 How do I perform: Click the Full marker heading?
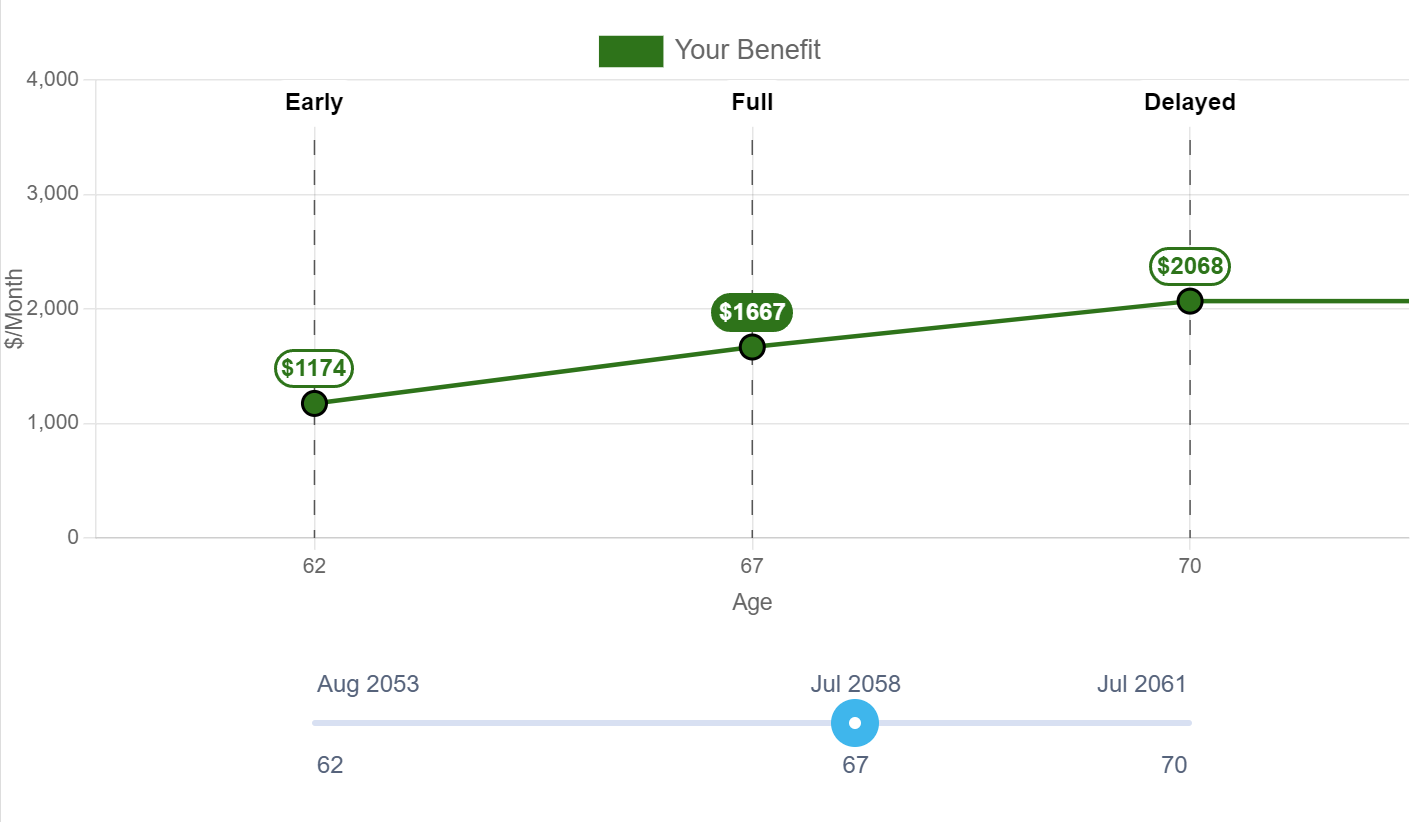coord(752,102)
